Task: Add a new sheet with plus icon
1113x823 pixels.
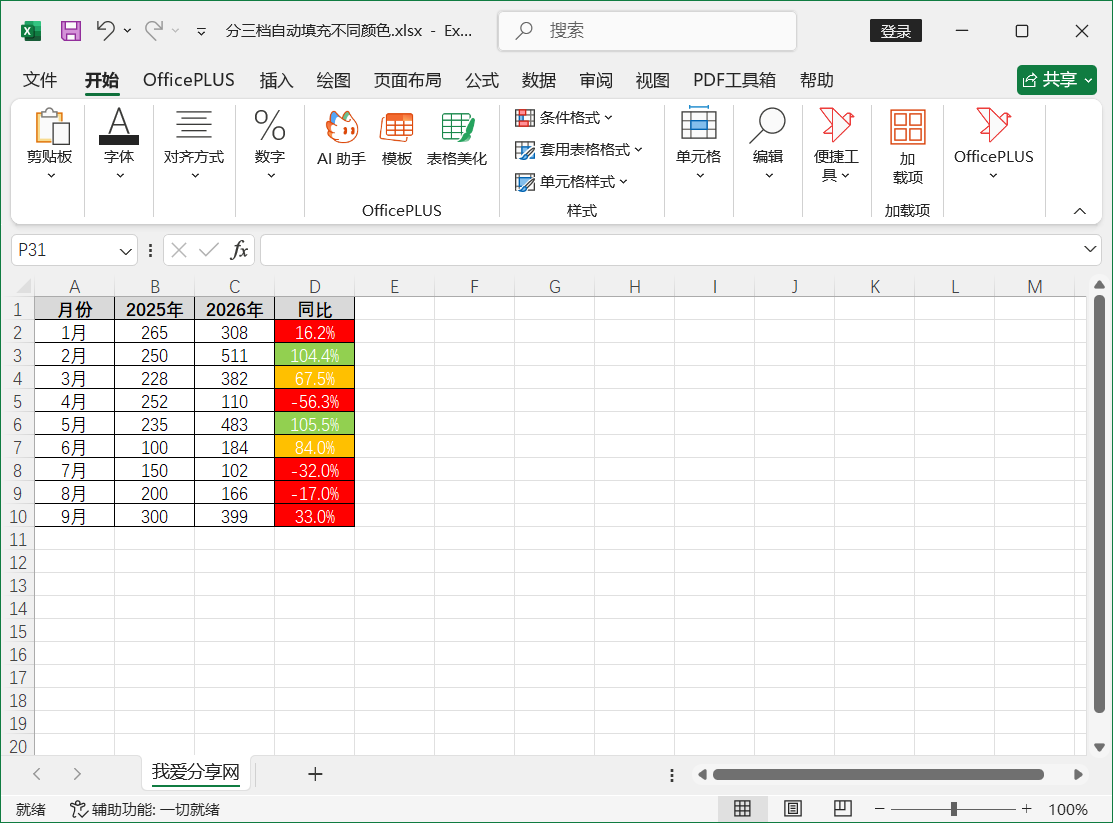Action: pos(315,774)
